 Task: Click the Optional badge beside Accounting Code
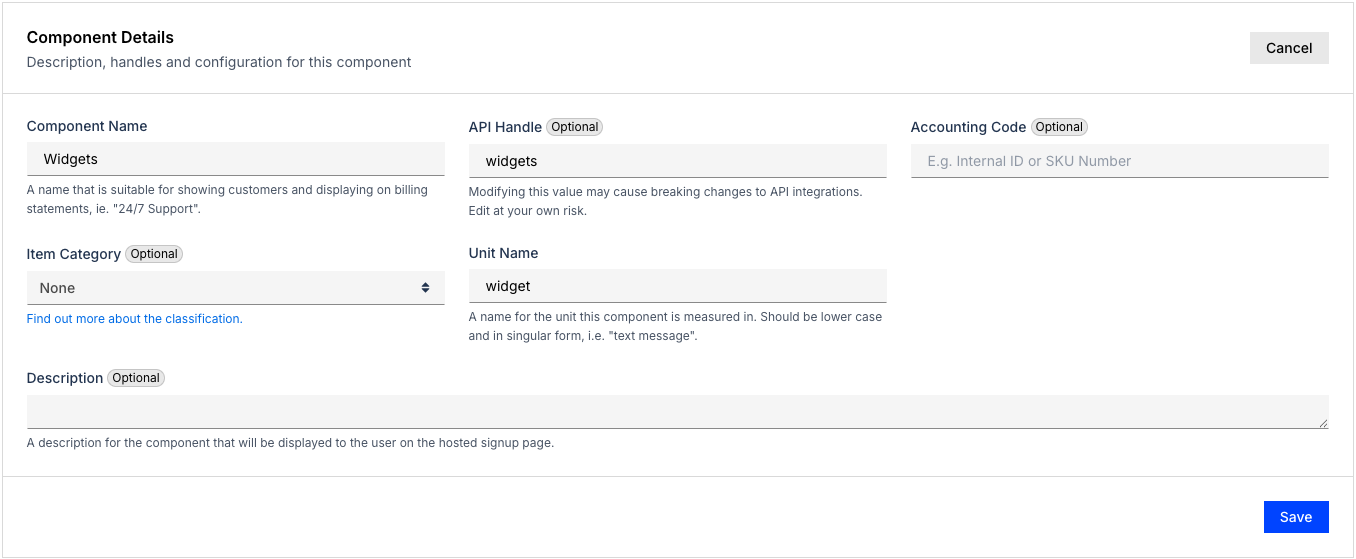(1059, 127)
